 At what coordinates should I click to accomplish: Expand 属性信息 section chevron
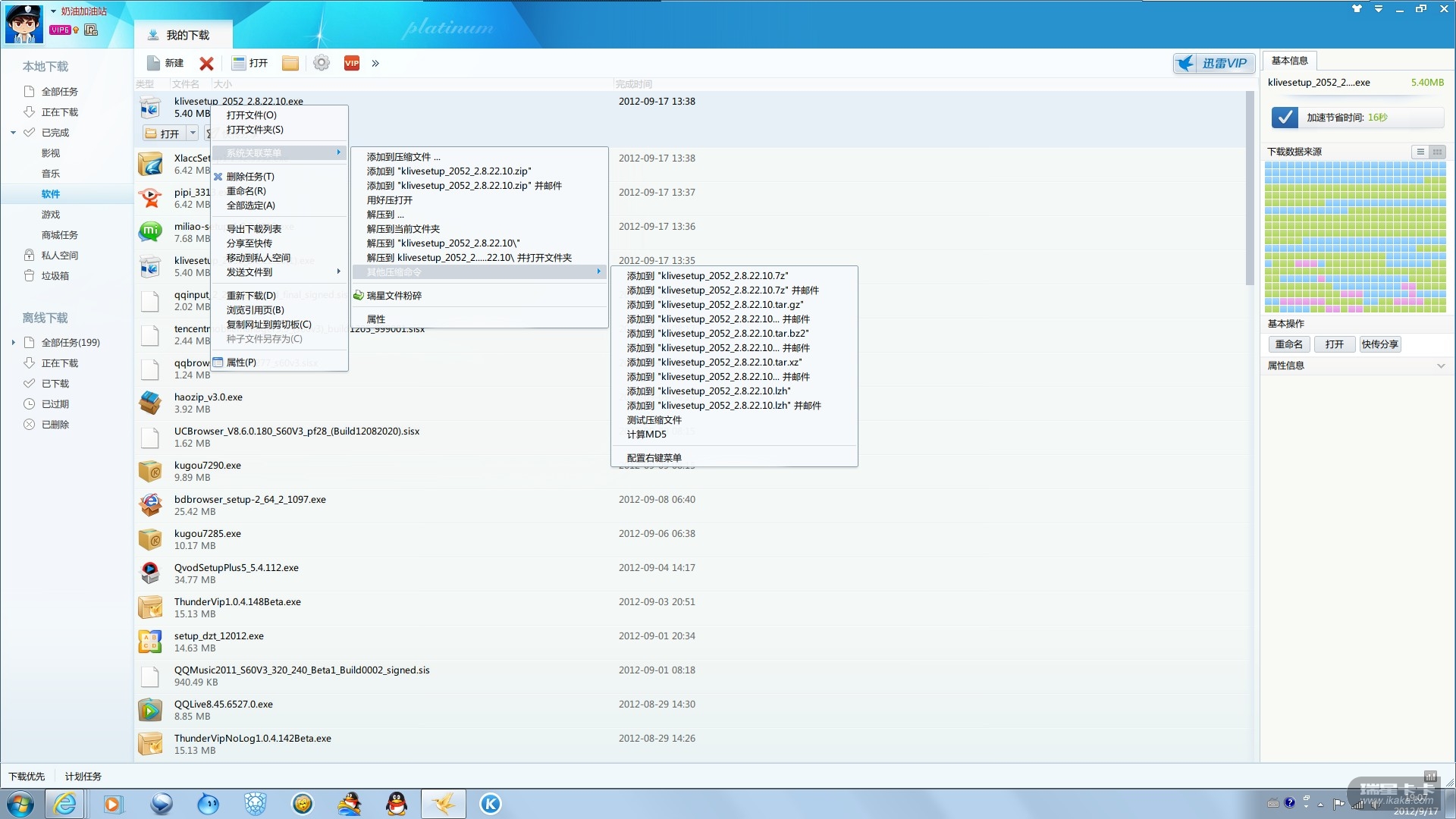1440,366
